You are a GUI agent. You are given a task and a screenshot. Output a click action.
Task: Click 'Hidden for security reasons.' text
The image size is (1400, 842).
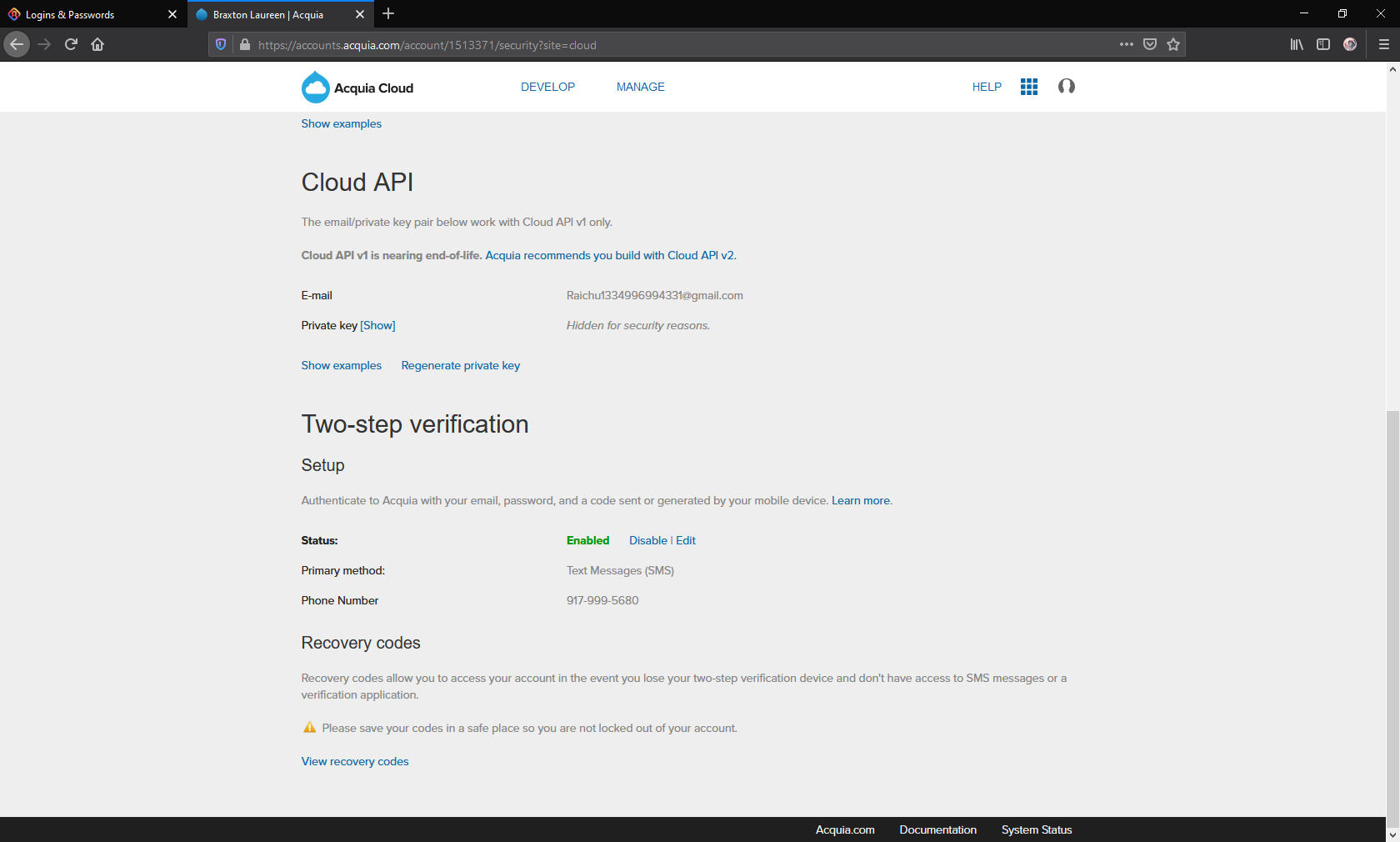tap(638, 325)
